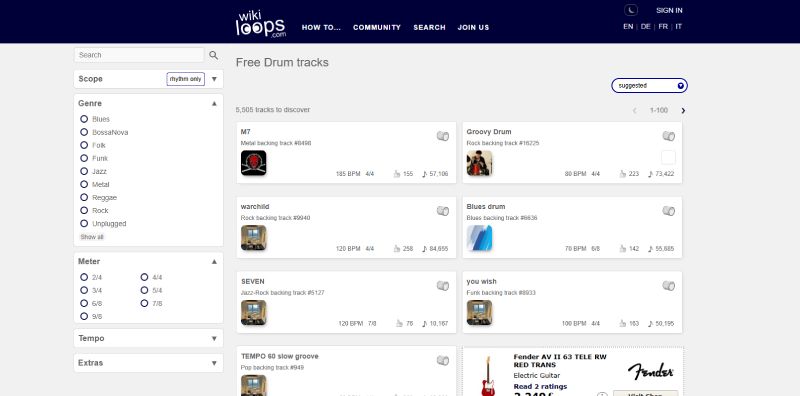Open the COMMUNITY menu

[377, 28]
